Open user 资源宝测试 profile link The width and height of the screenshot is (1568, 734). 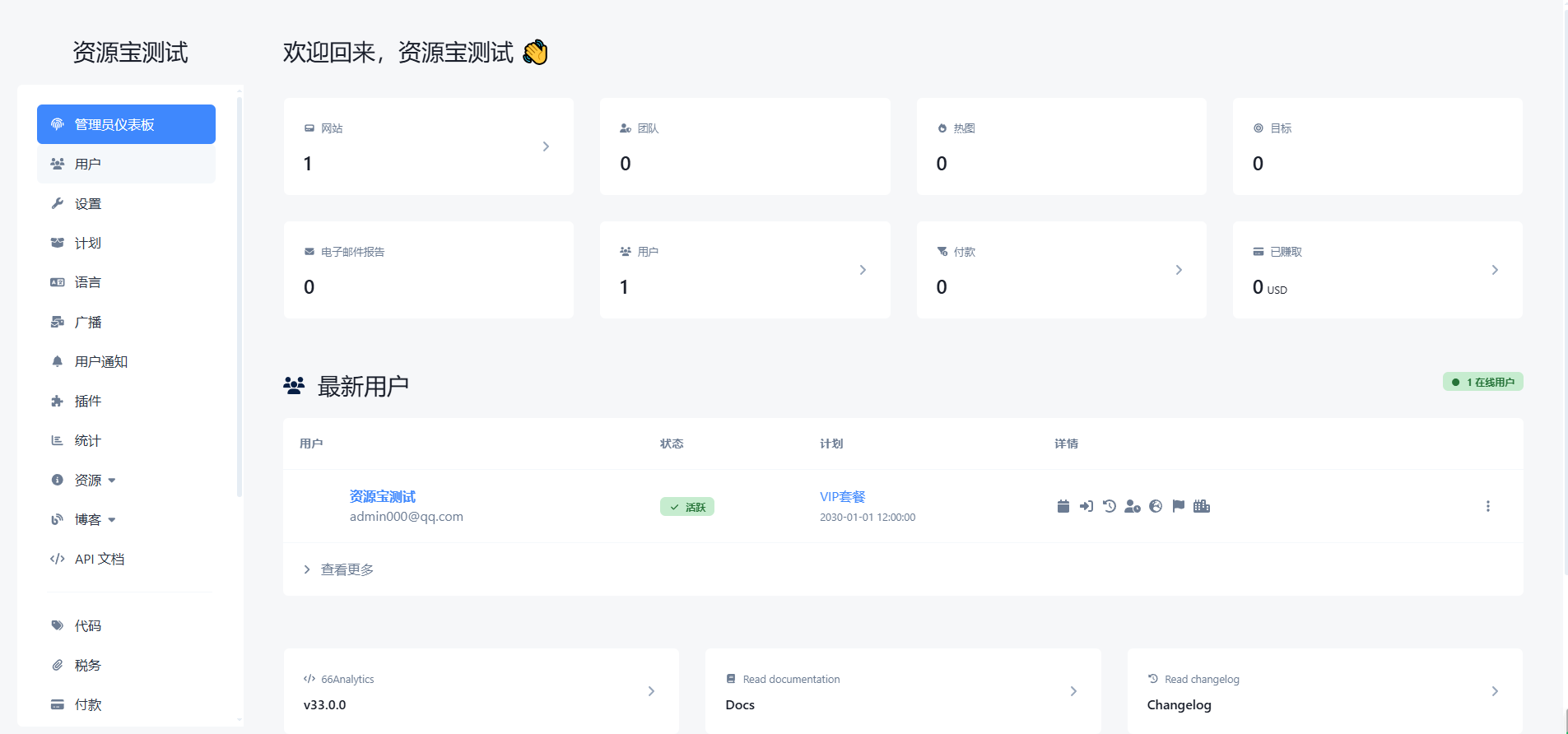pos(383,496)
